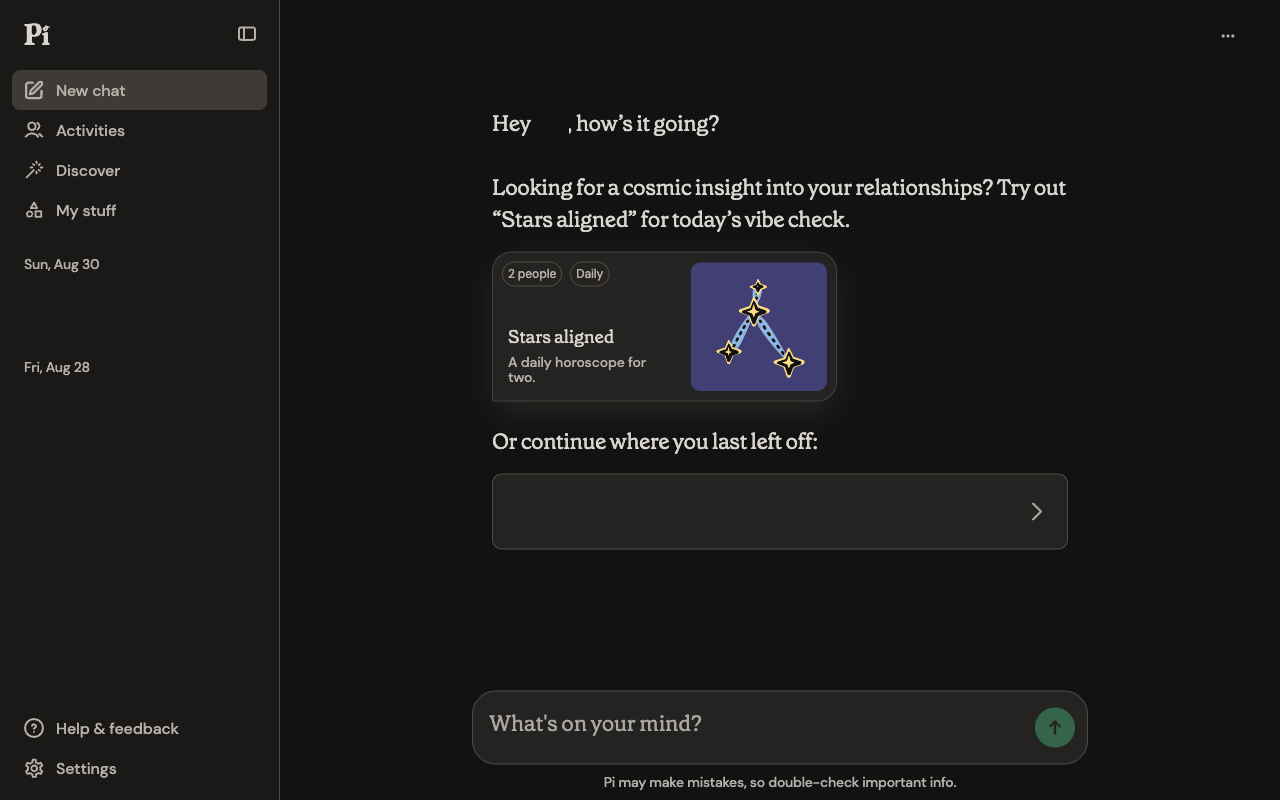Open the three-dot more options menu
The height and width of the screenshot is (800, 1280).
click(1228, 36)
